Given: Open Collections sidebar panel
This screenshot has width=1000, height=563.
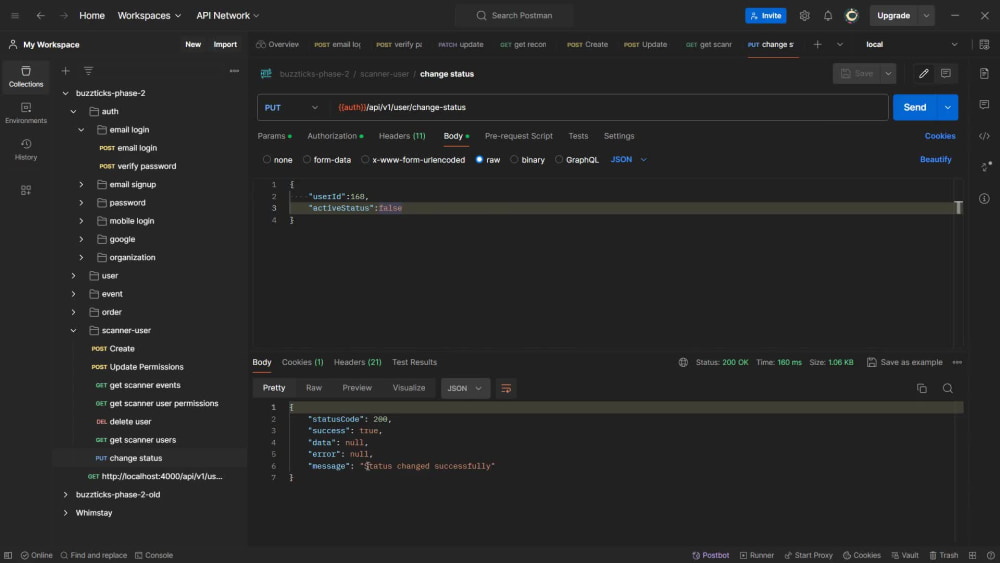Looking at the screenshot, I should click(26, 77).
